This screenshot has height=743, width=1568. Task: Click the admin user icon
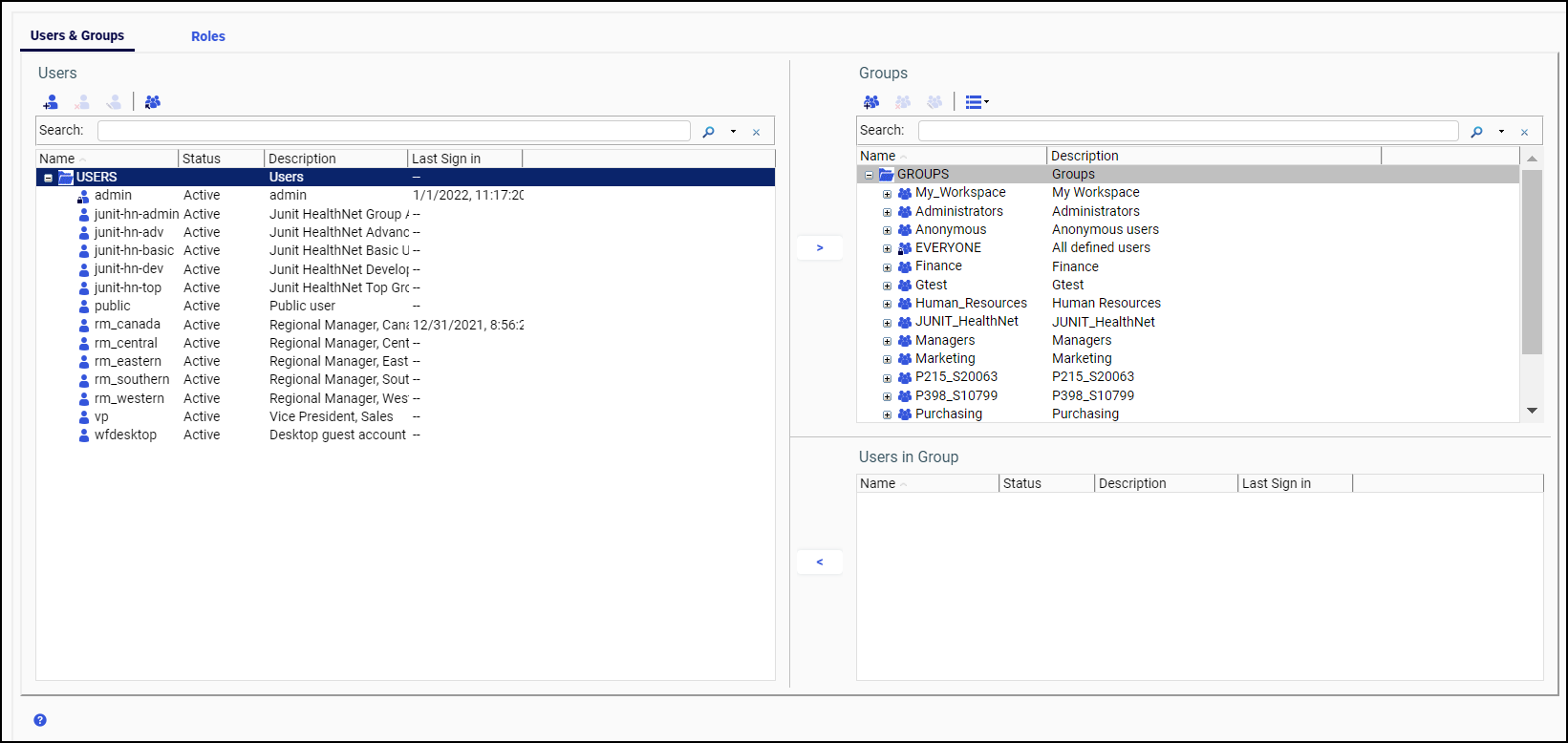[83, 196]
